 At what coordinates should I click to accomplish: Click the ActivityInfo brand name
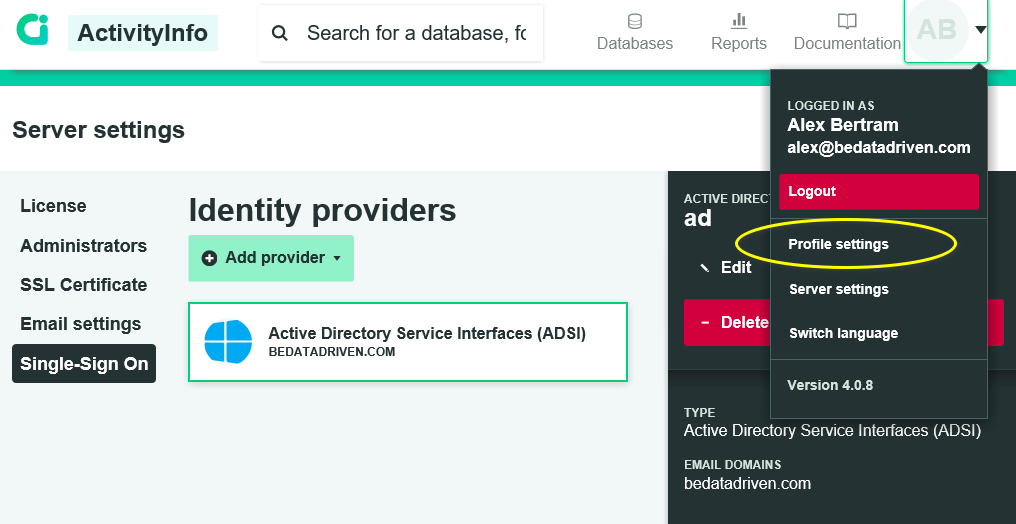[143, 33]
